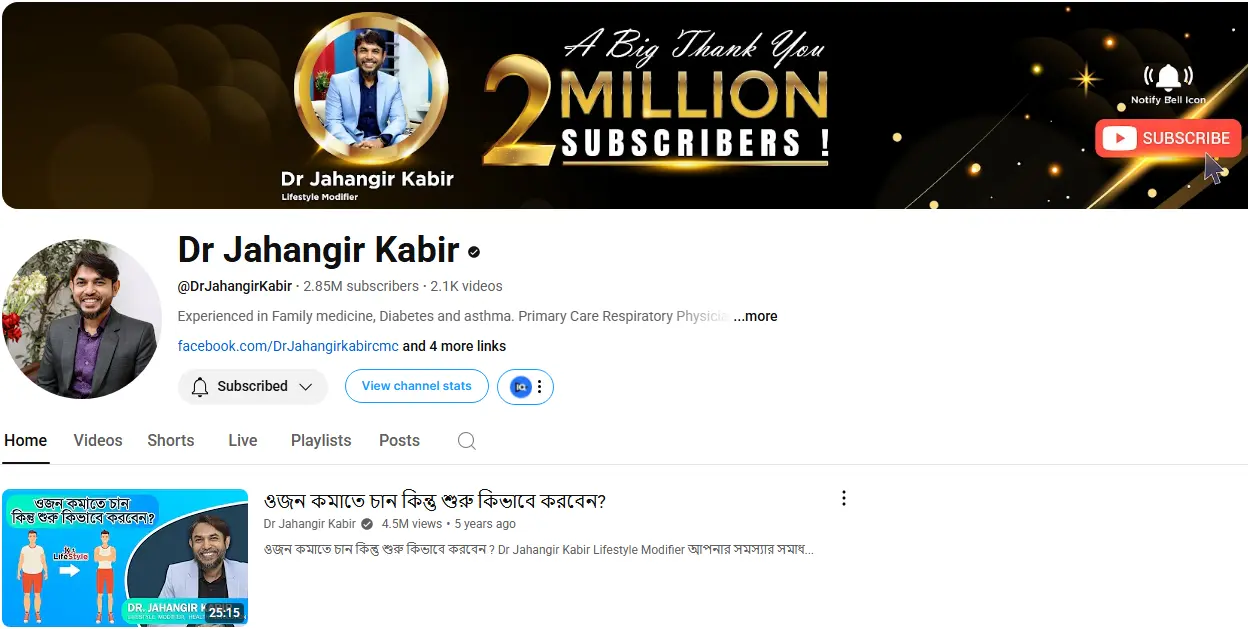Select the Playlists tab
The height and width of the screenshot is (629, 1248).
(321, 440)
